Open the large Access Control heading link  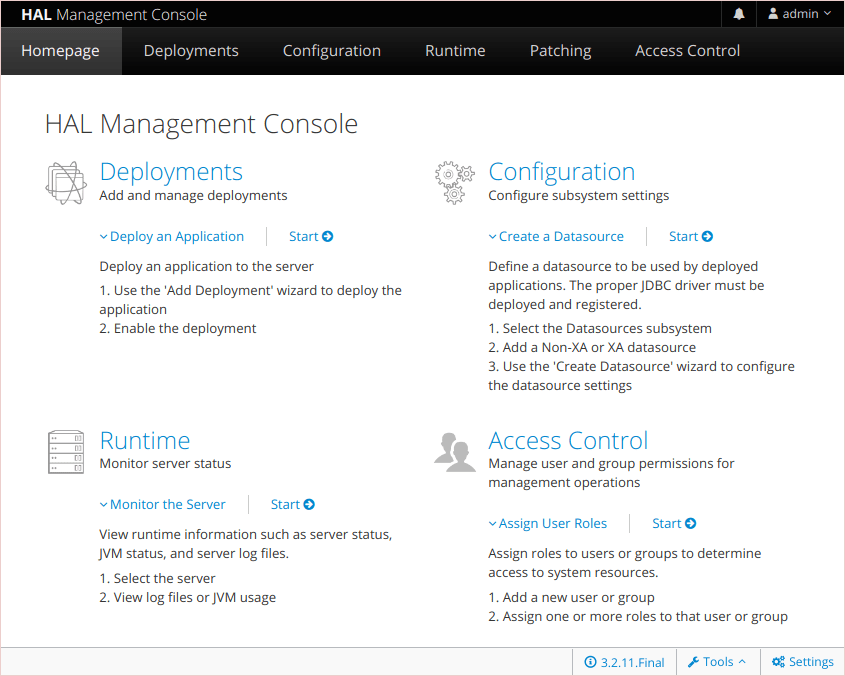[568, 441]
